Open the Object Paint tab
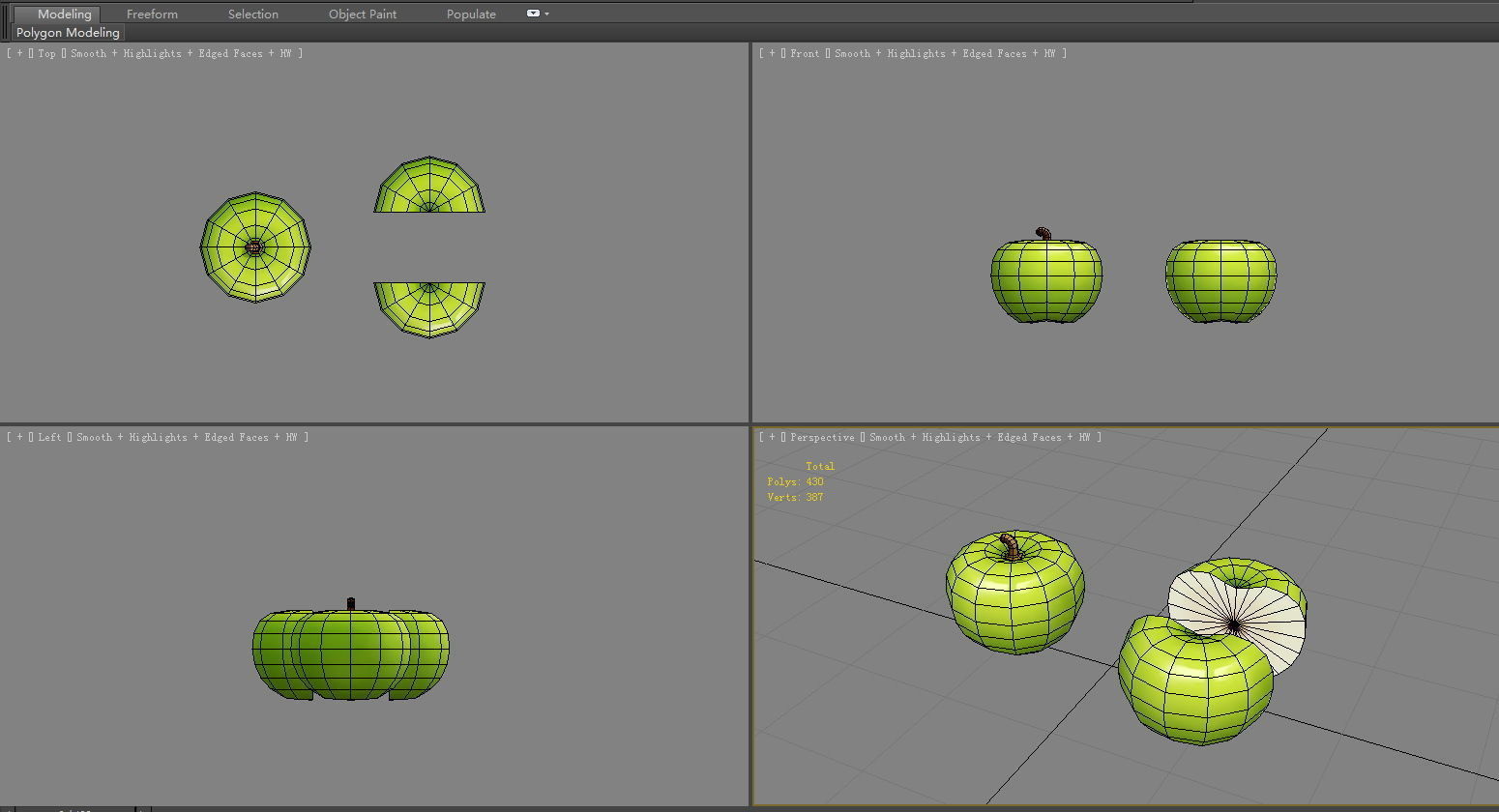Screen dimensions: 1499x812 (x=363, y=14)
